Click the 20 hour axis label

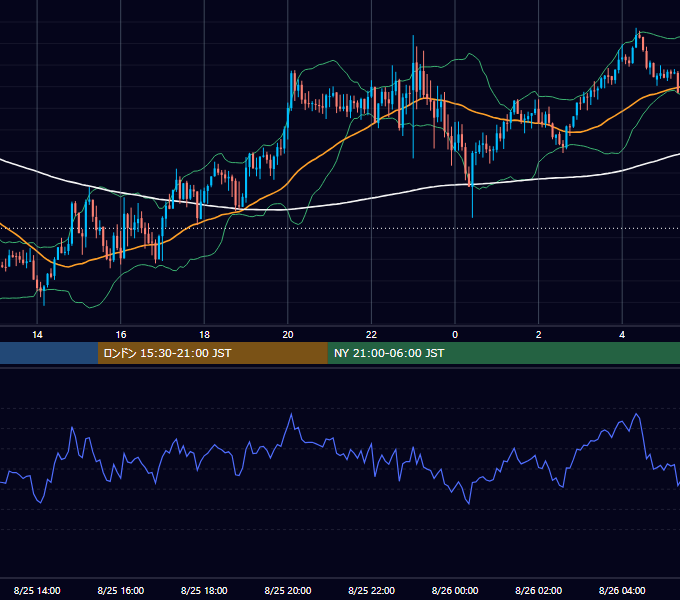(288, 334)
